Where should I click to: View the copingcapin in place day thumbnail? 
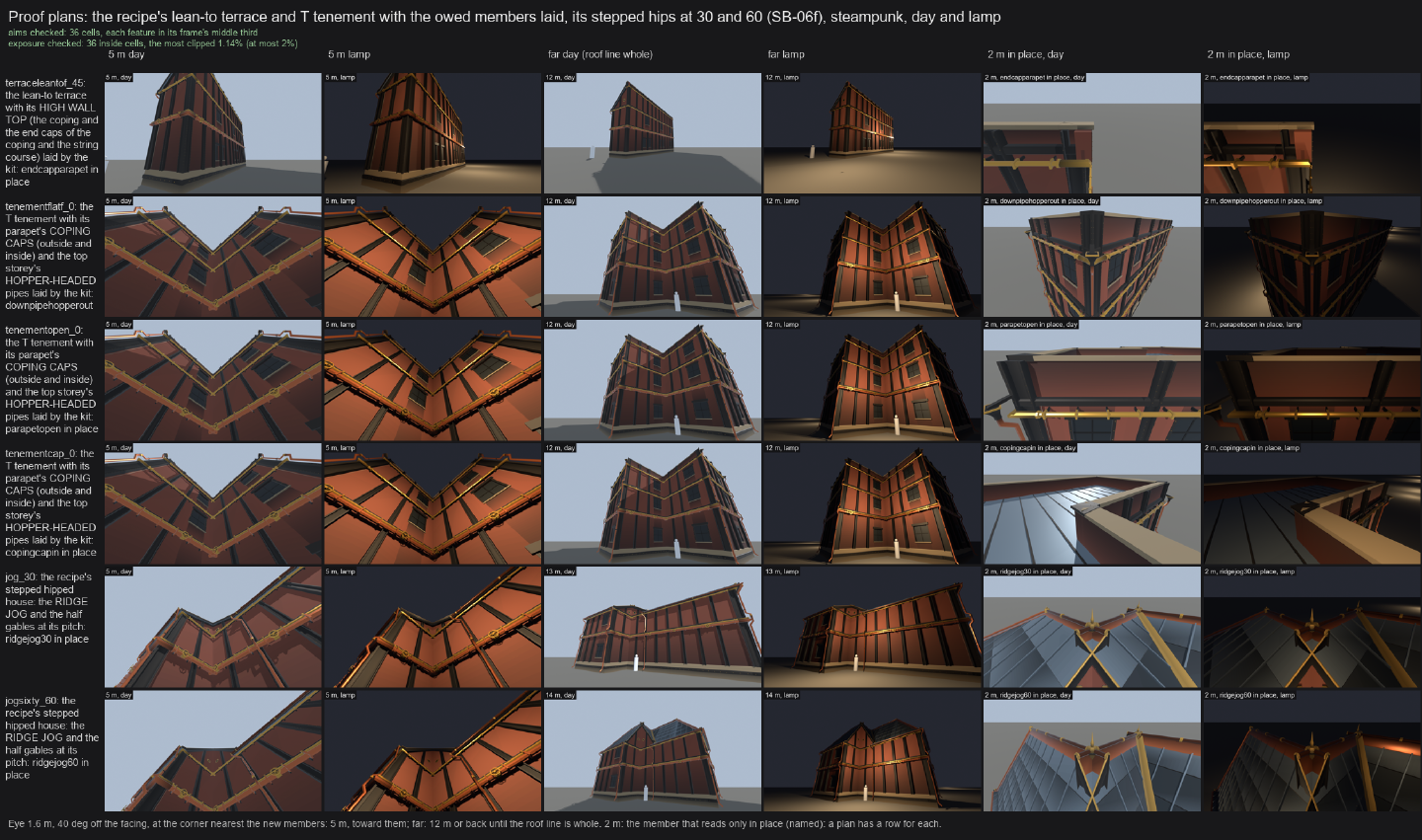(1092, 503)
